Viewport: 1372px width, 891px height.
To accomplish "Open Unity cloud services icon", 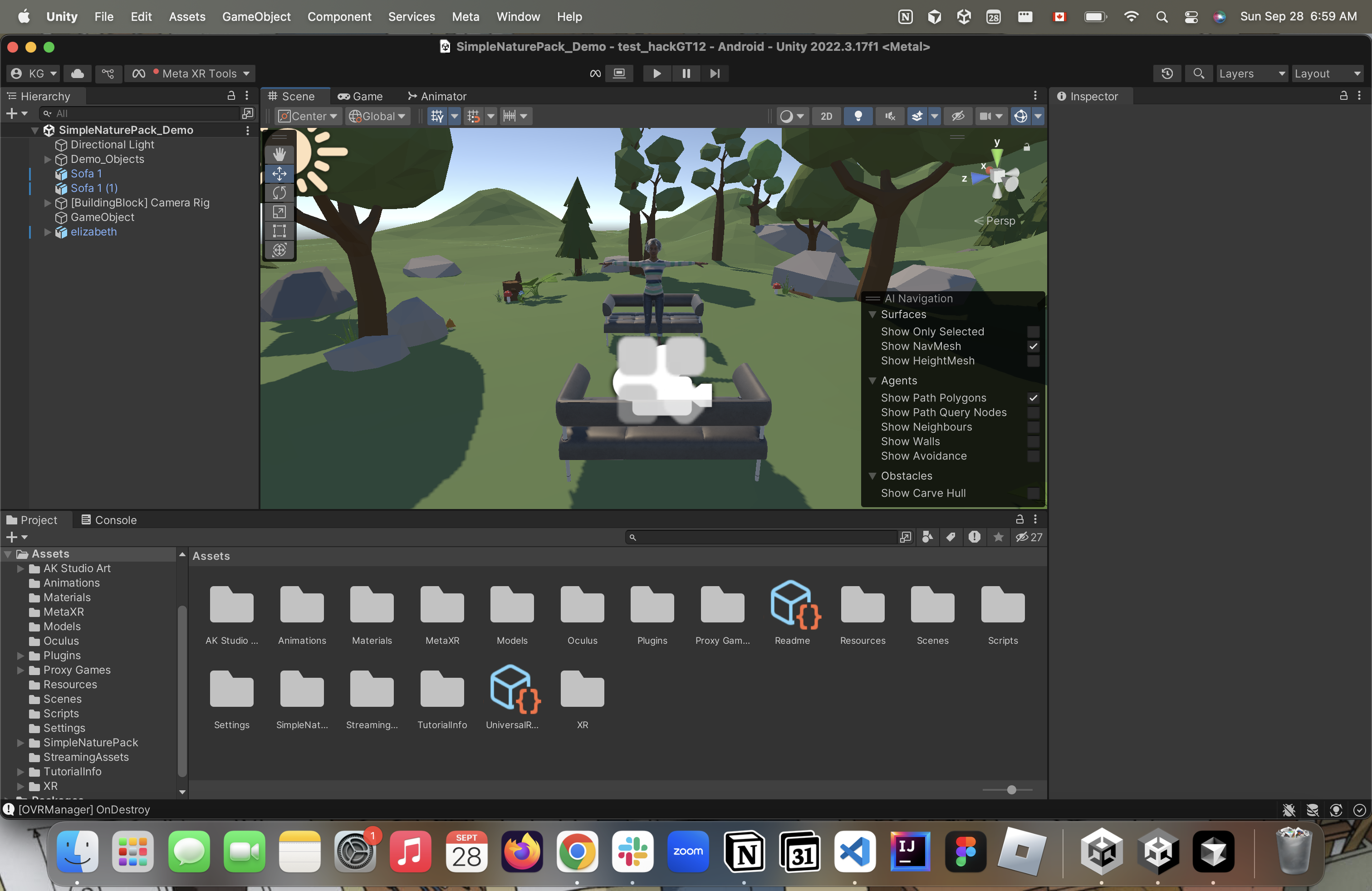I will pos(77,73).
